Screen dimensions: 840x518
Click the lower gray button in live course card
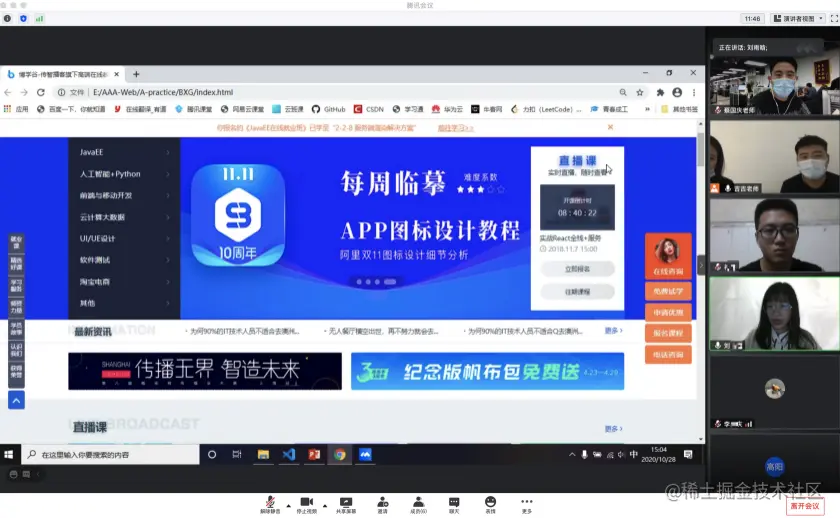[578, 292]
